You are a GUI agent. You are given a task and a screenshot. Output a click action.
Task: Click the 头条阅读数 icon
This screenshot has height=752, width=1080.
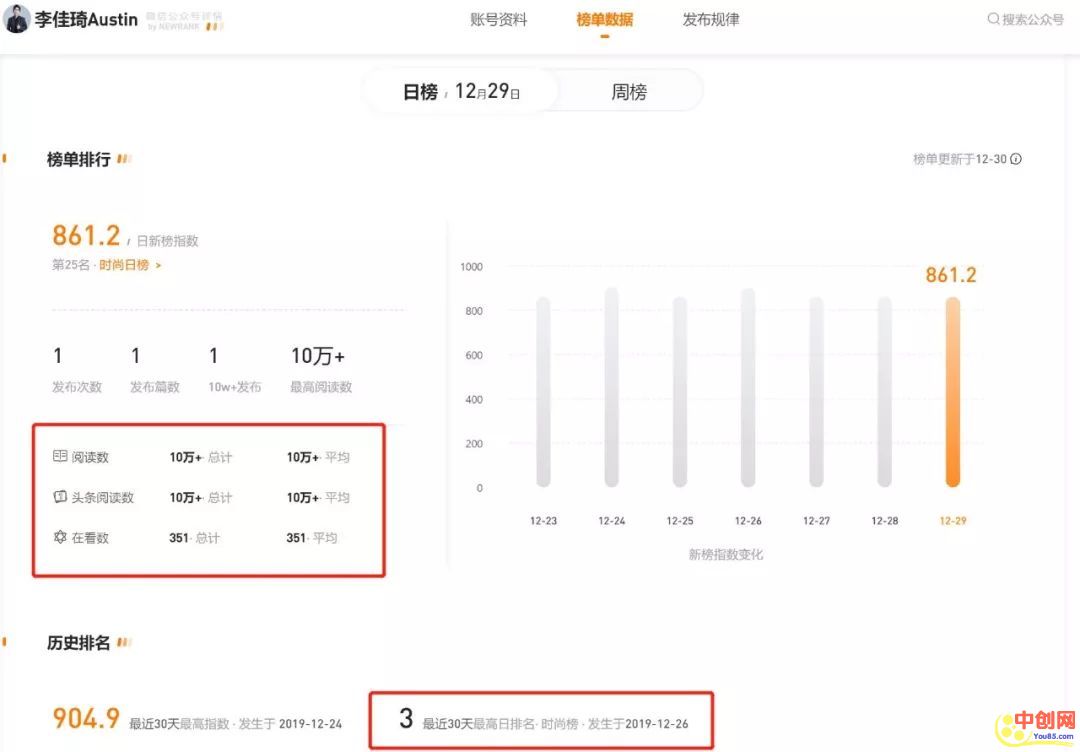pos(60,497)
